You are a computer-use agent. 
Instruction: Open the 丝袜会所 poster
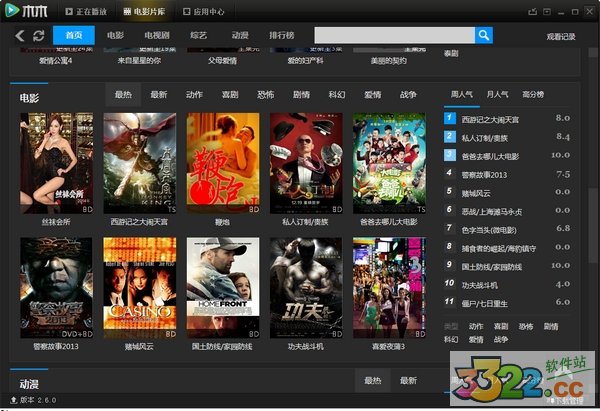[56, 163]
